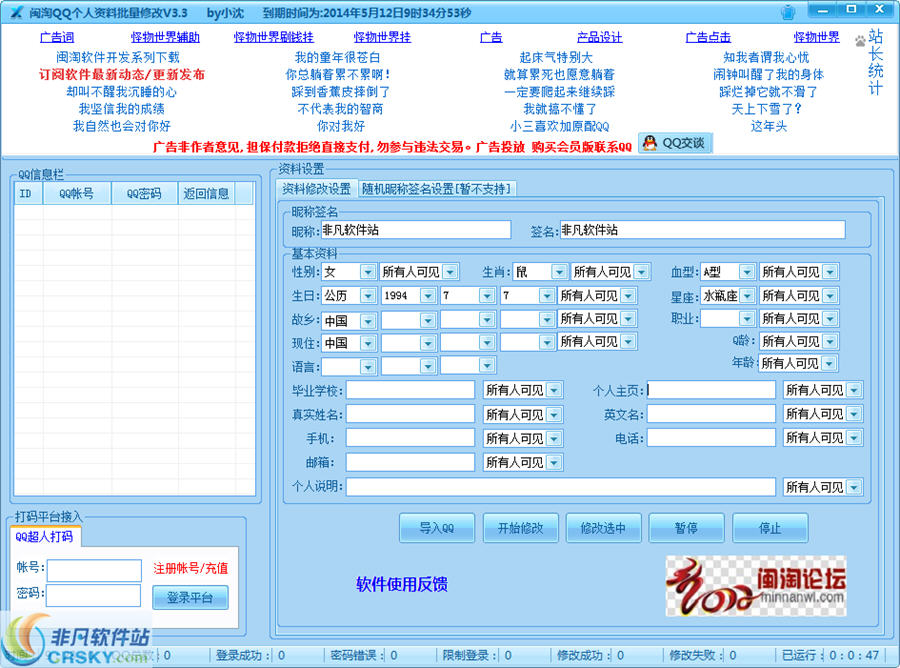Open the 怪物世界辅助 link
Image resolution: width=900 pixels, height=668 pixels.
[165, 37]
